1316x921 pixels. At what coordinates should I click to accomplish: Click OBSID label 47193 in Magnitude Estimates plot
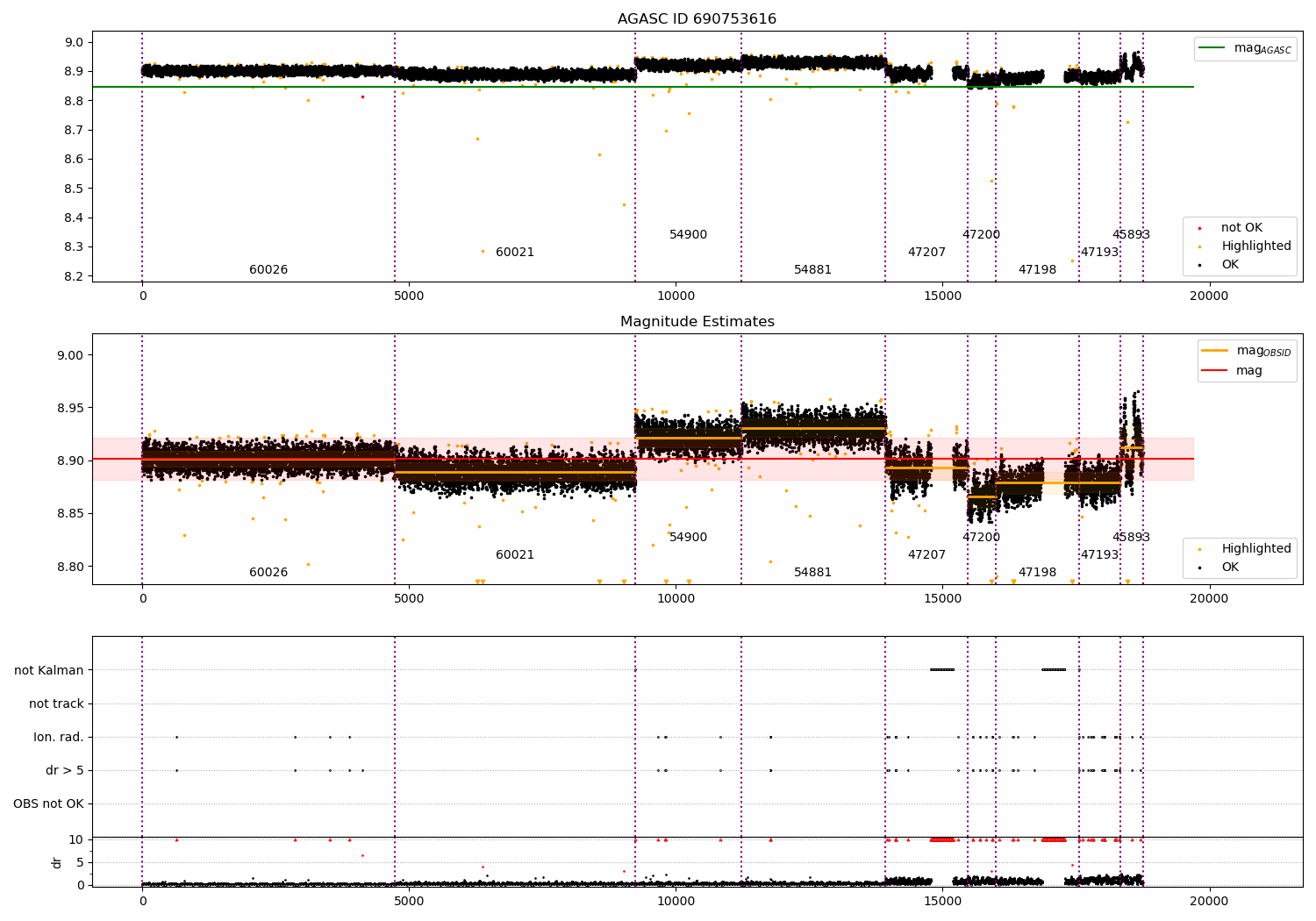click(x=1099, y=555)
